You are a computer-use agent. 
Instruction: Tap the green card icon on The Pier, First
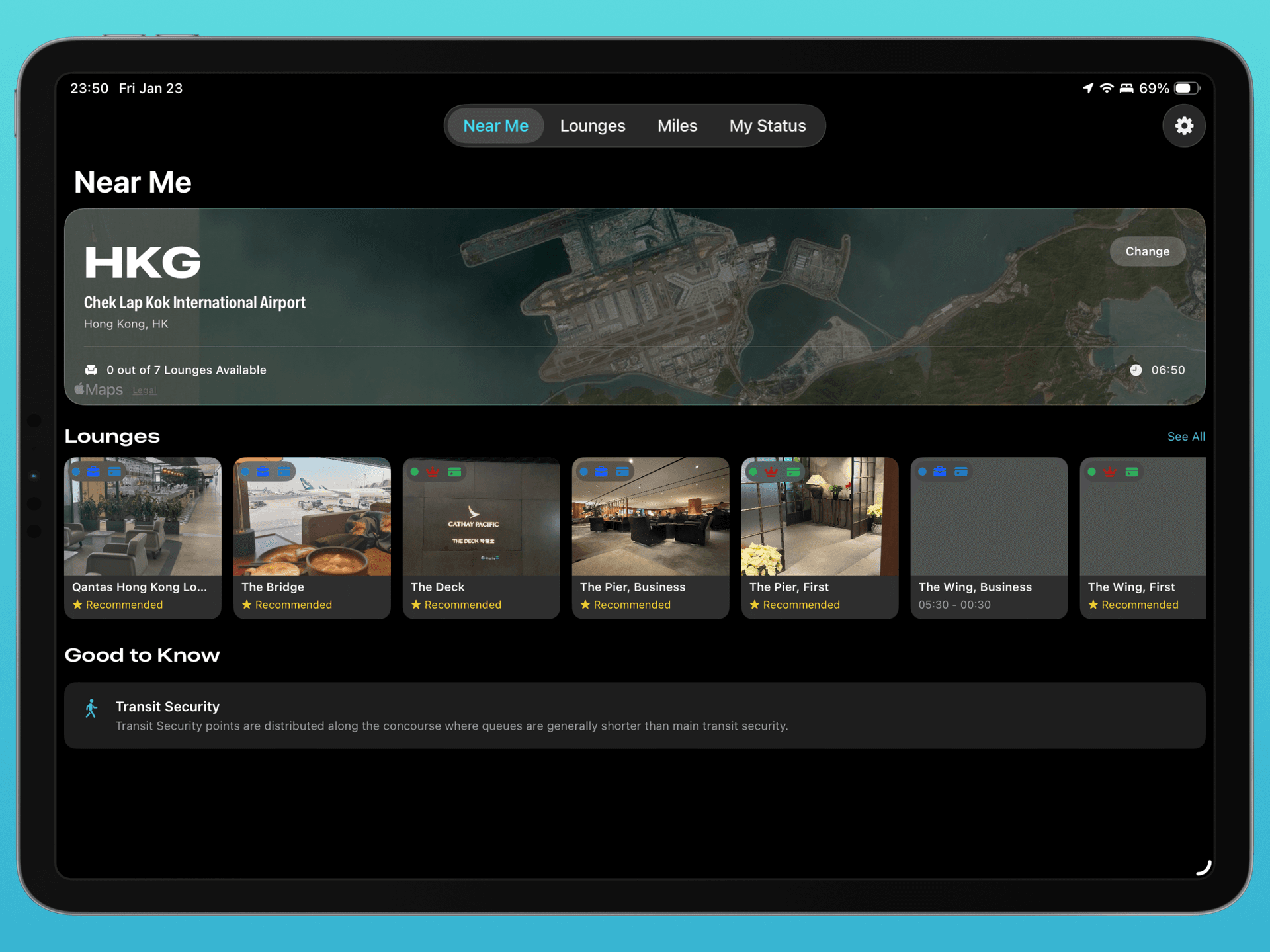[x=793, y=472]
